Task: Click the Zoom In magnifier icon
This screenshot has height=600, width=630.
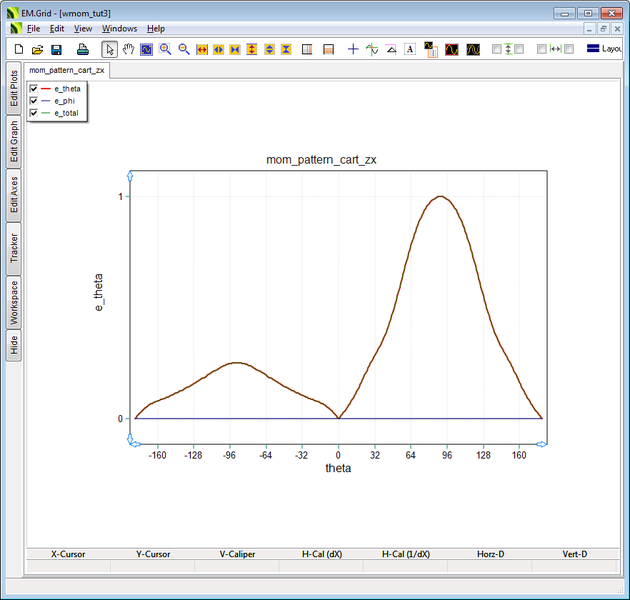Action: tap(165, 49)
